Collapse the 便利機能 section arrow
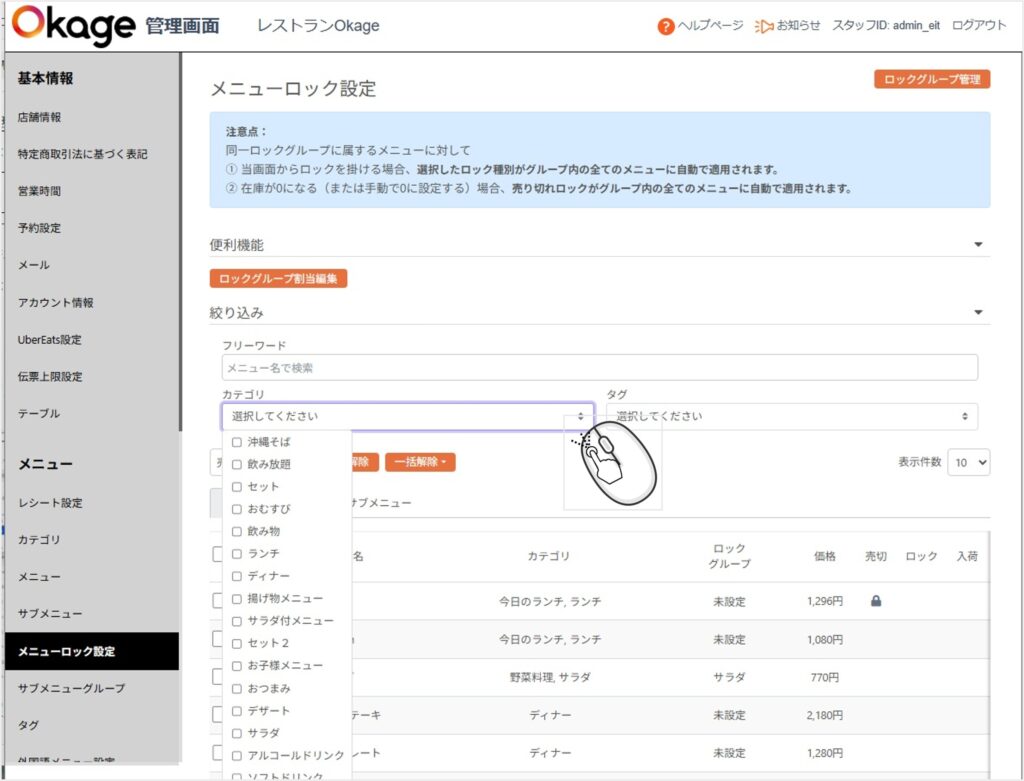 (x=978, y=245)
